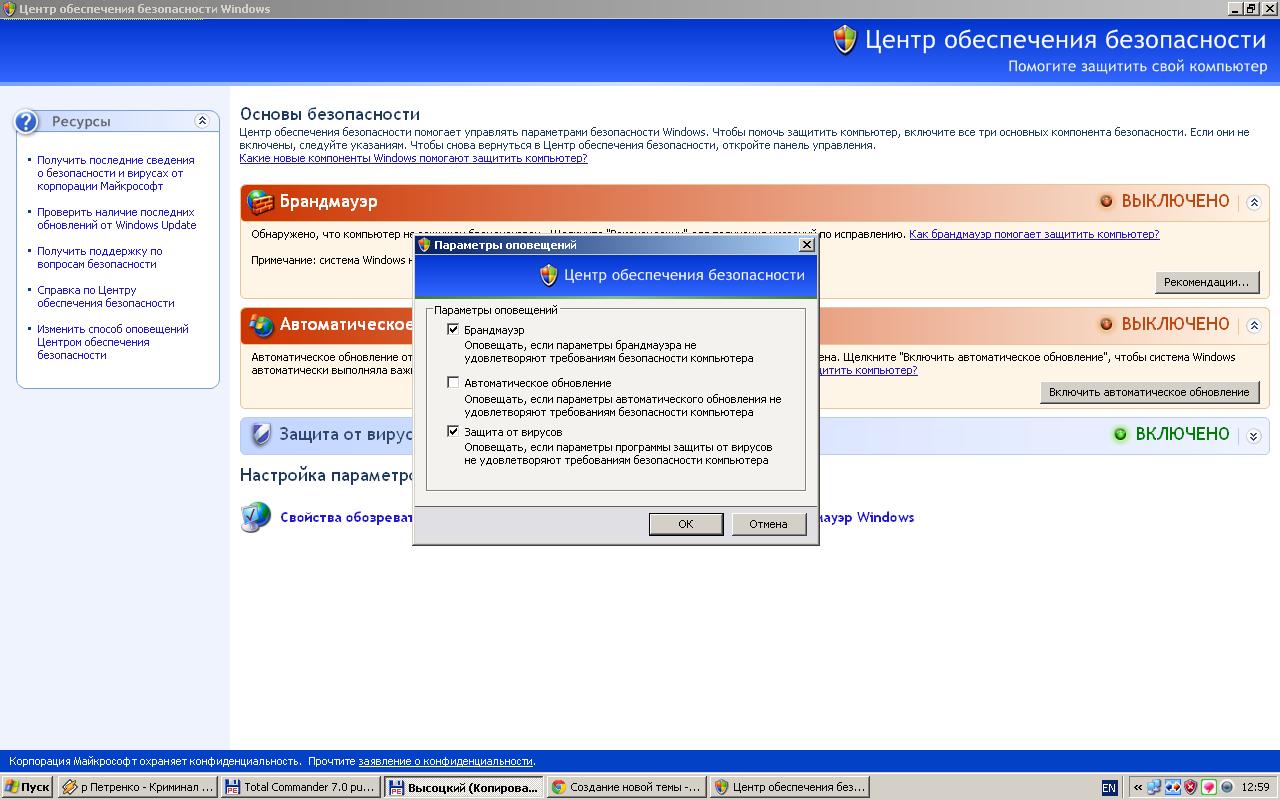Click the red shield security alert tray icon
This screenshot has height=800, width=1280.
click(1191, 787)
